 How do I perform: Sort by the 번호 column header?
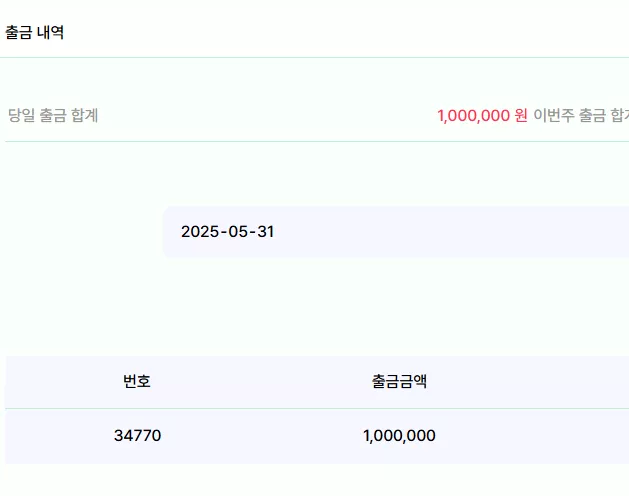point(137,381)
